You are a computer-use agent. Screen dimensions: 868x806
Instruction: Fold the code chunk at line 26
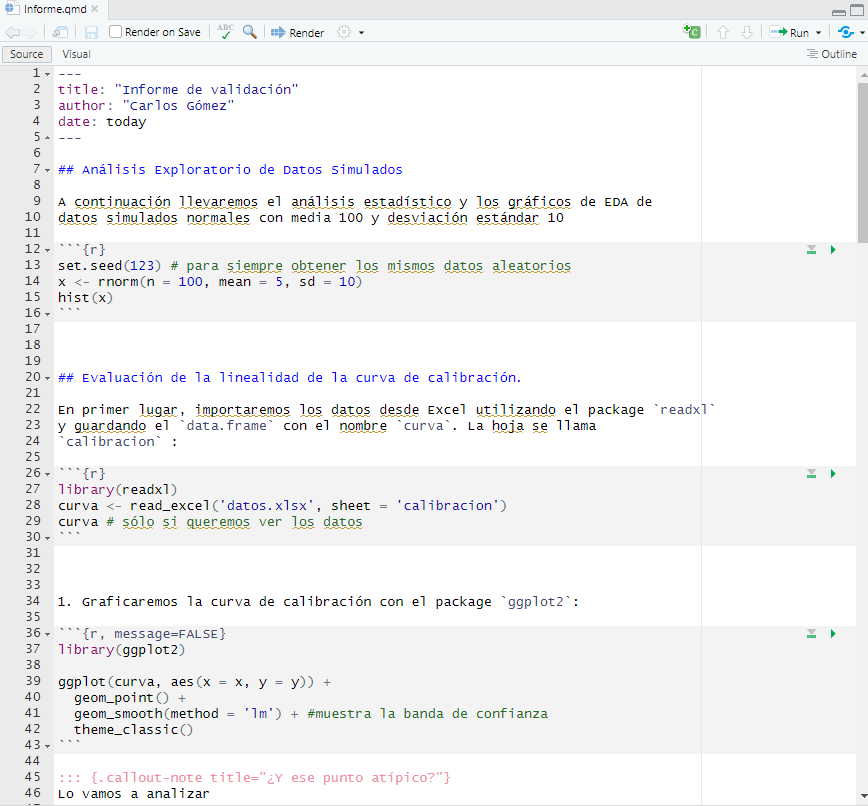coord(49,473)
